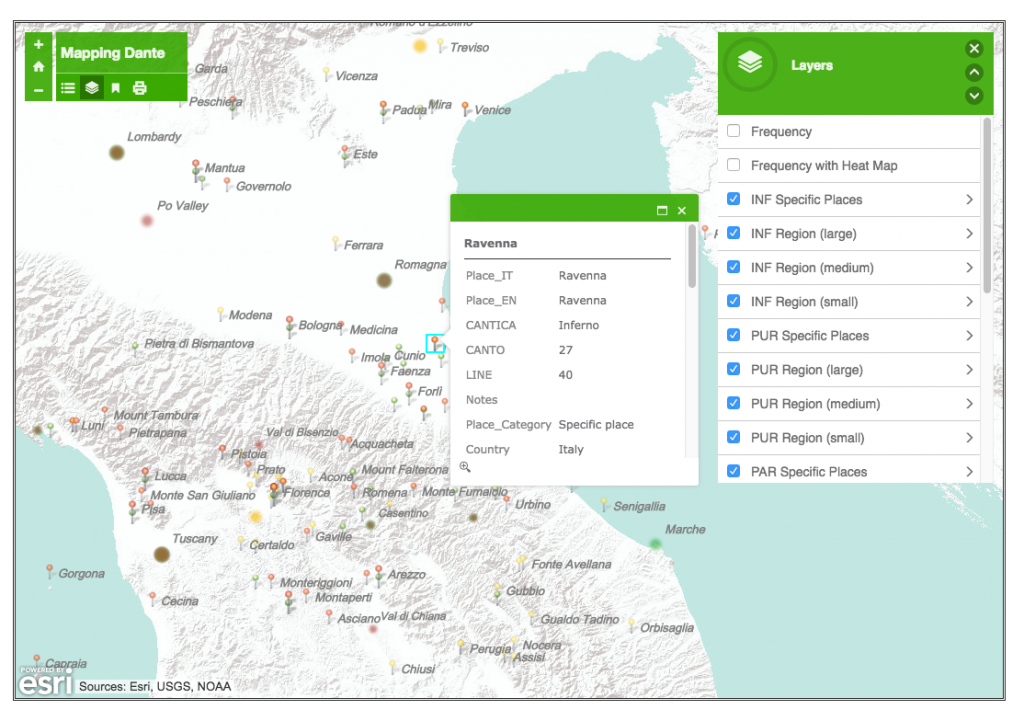Click 'Sources: Esri, USGS, NOAA' attribution
The height and width of the screenshot is (721, 1024).
155,686
